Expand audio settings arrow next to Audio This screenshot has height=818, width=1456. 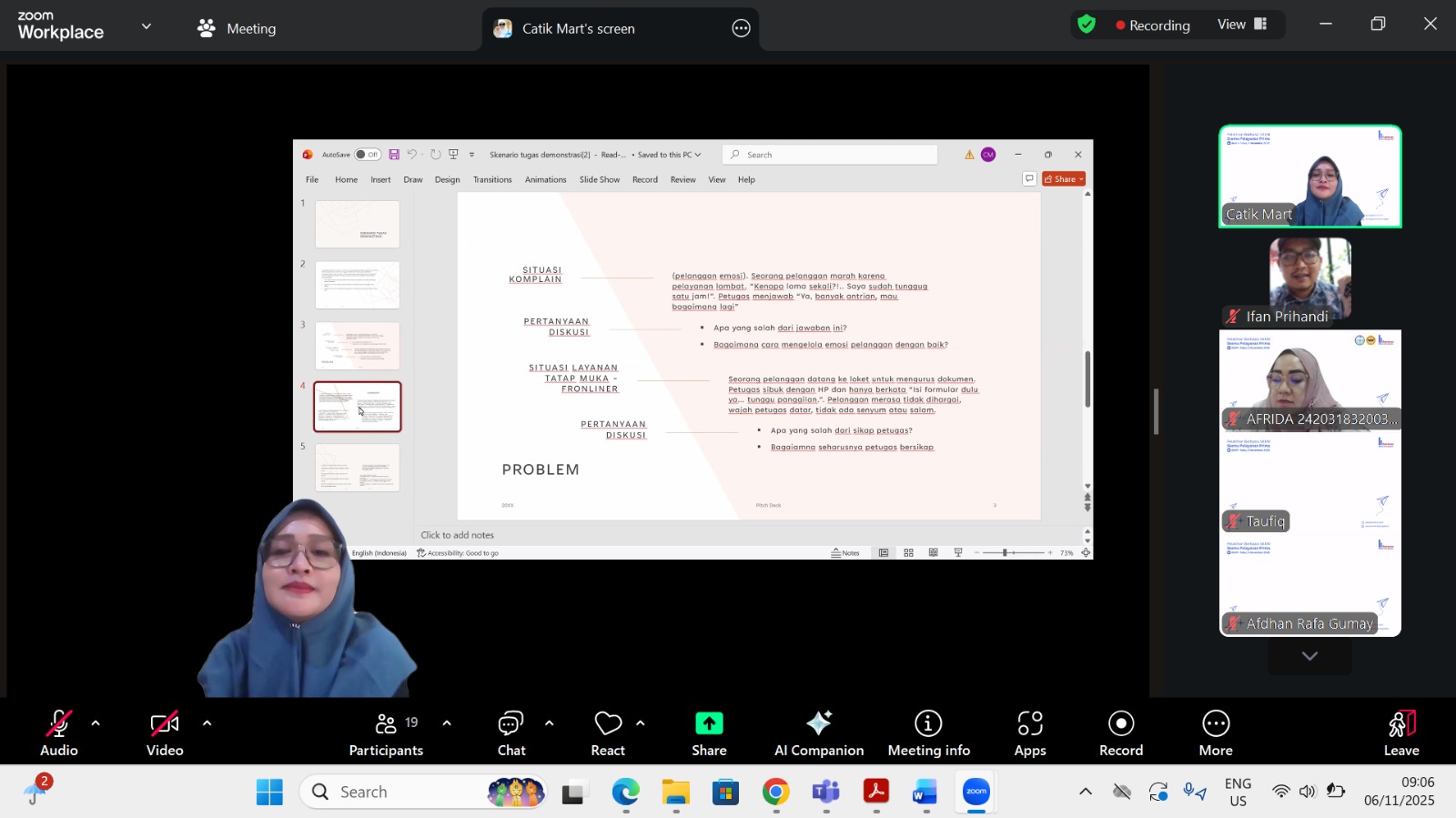96,723
